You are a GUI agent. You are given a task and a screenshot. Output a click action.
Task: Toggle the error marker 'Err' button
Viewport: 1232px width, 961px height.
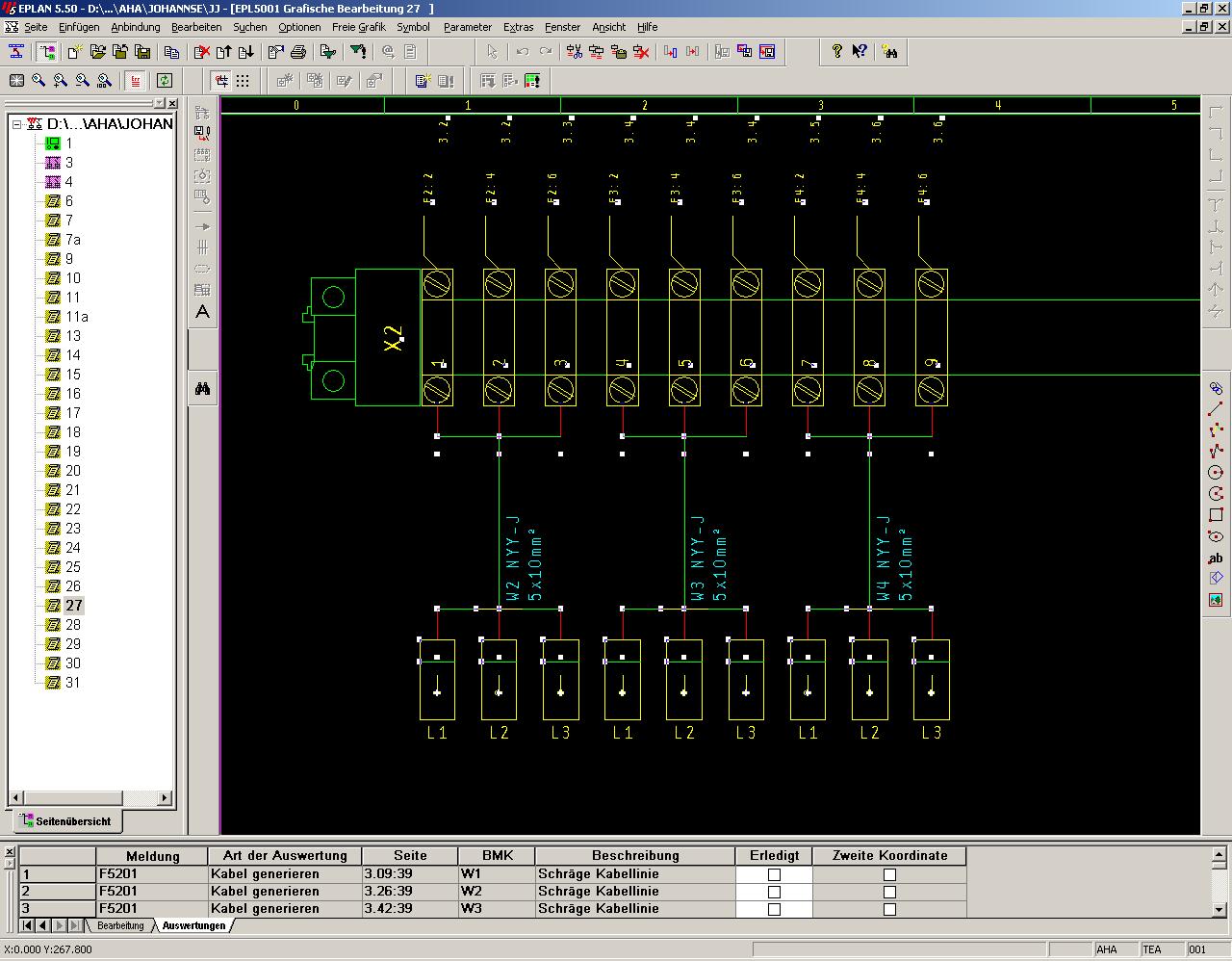pos(136,81)
